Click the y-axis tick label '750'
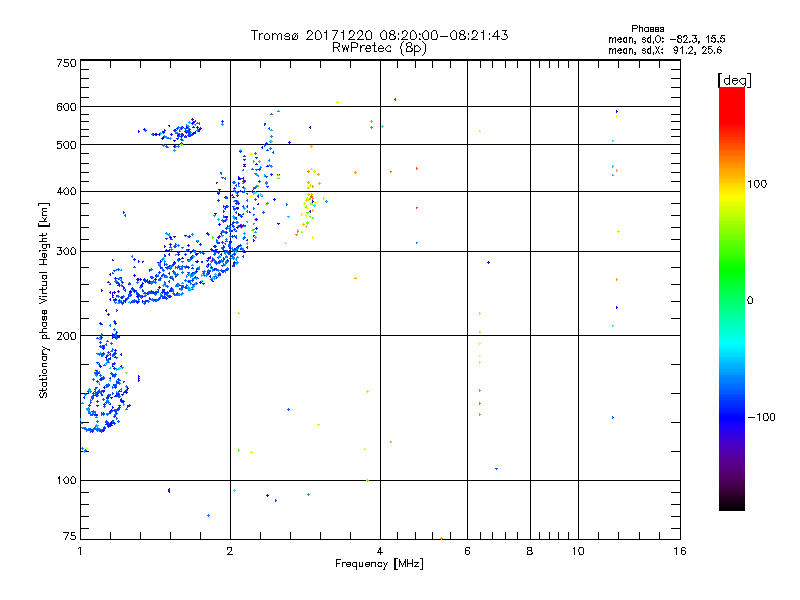This screenshot has width=800, height=600. tap(66, 63)
